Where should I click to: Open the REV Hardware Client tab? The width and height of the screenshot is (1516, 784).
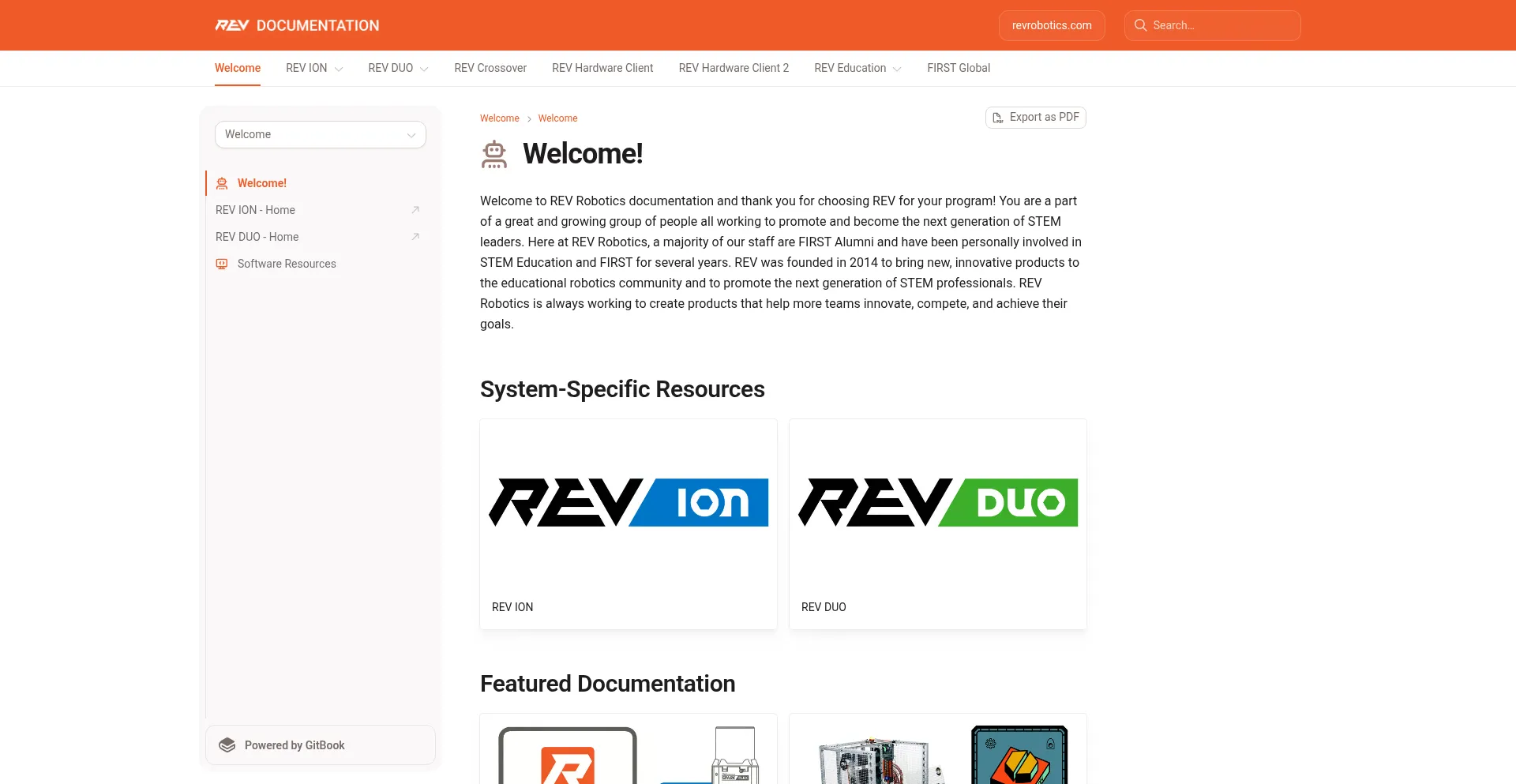coord(602,68)
